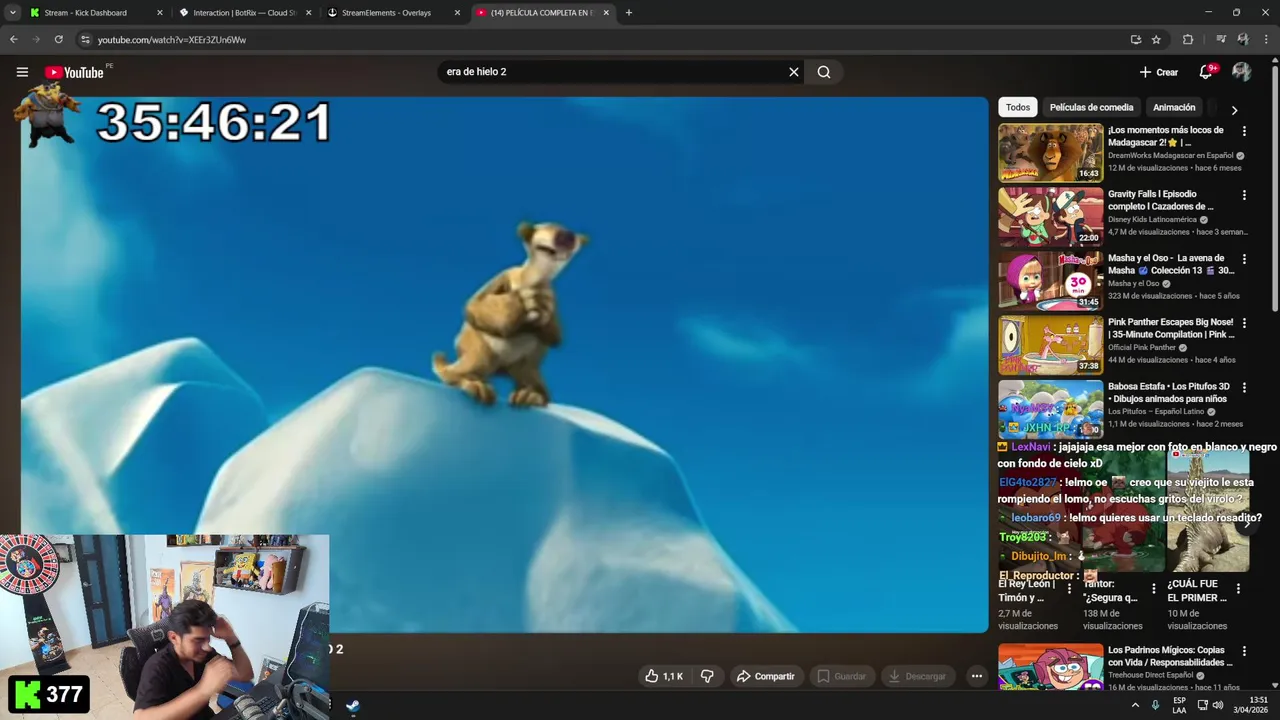Open options menu for Madagascar 2 video
The width and height of the screenshot is (1280, 720).
(x=1244, y=131)
